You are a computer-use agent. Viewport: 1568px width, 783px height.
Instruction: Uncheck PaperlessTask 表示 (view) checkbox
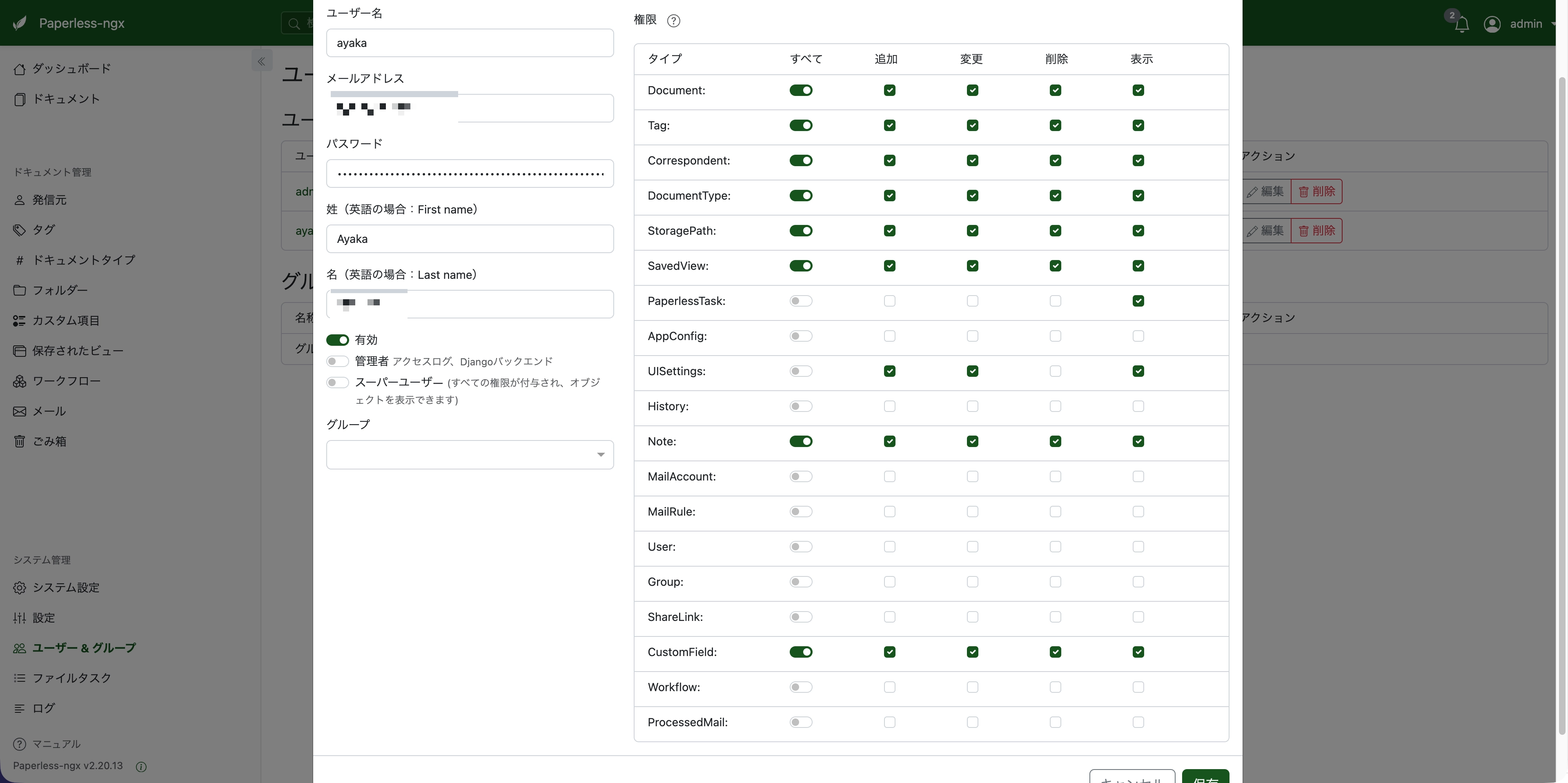tap(1138, 301)
